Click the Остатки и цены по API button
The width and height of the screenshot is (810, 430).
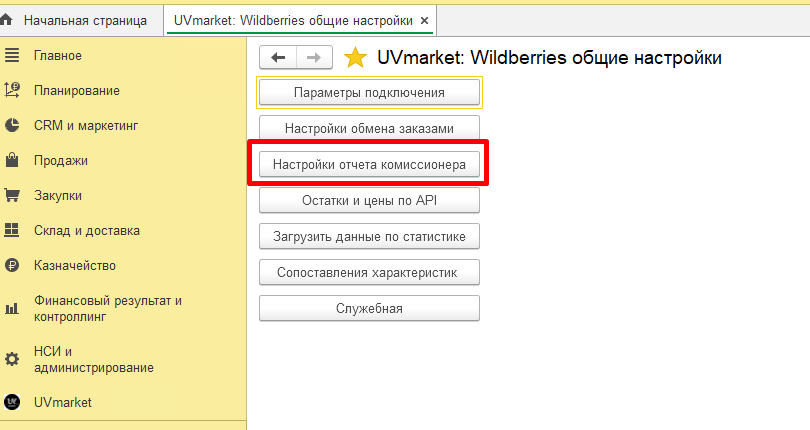point(369,200)
